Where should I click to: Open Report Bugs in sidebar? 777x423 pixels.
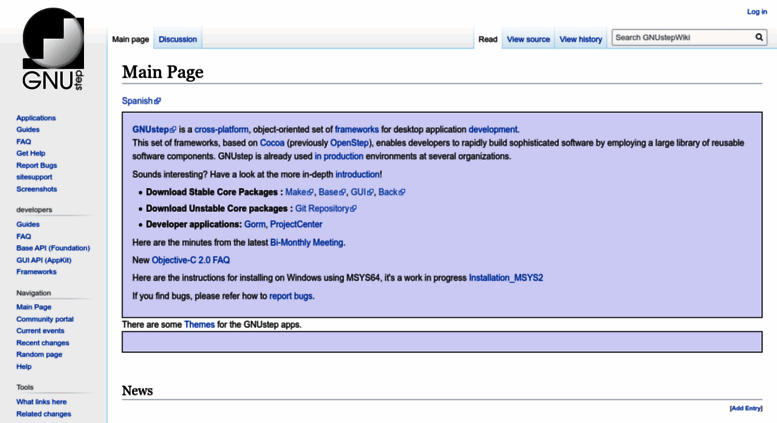(x=37, y=165)
